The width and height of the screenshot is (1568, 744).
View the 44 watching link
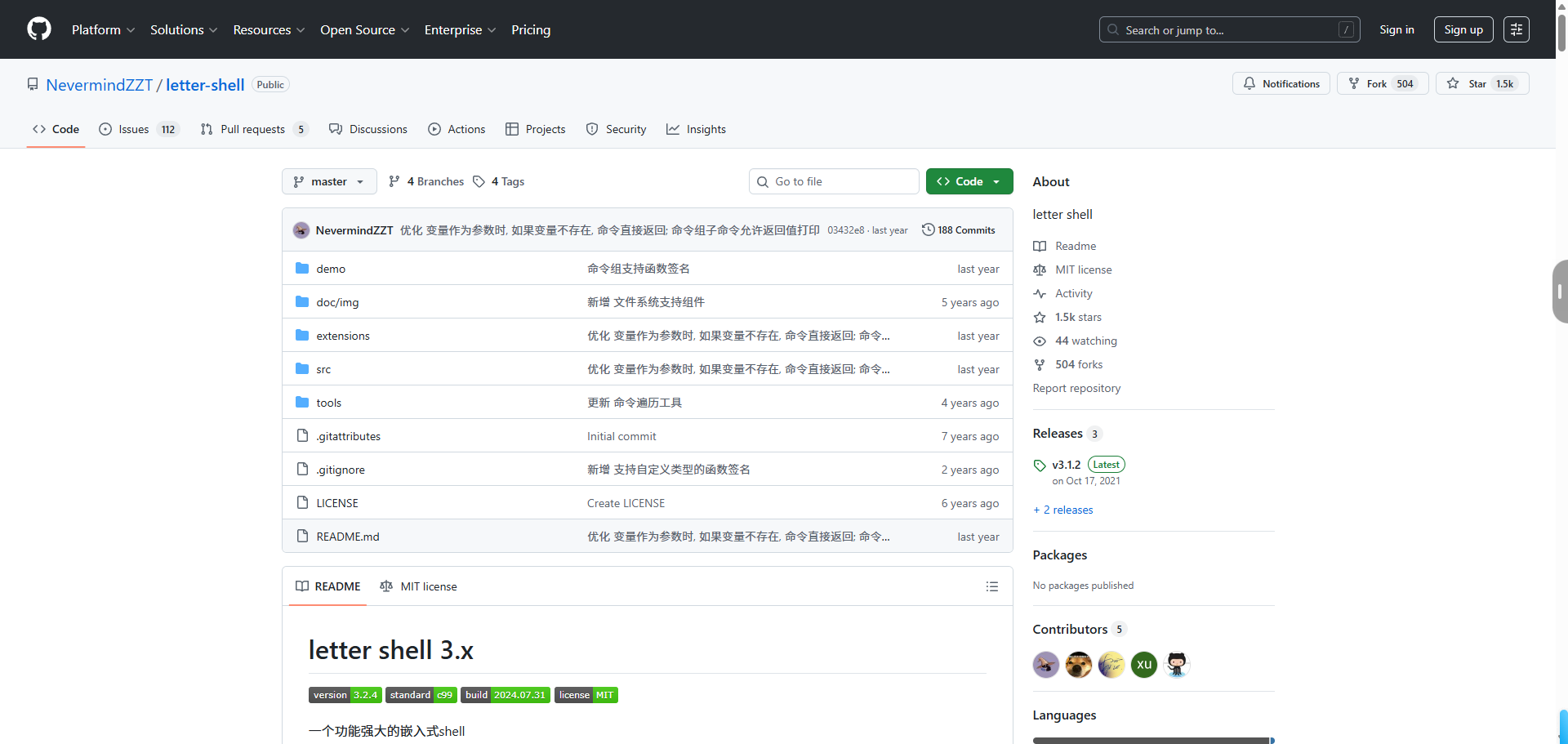1075,341
